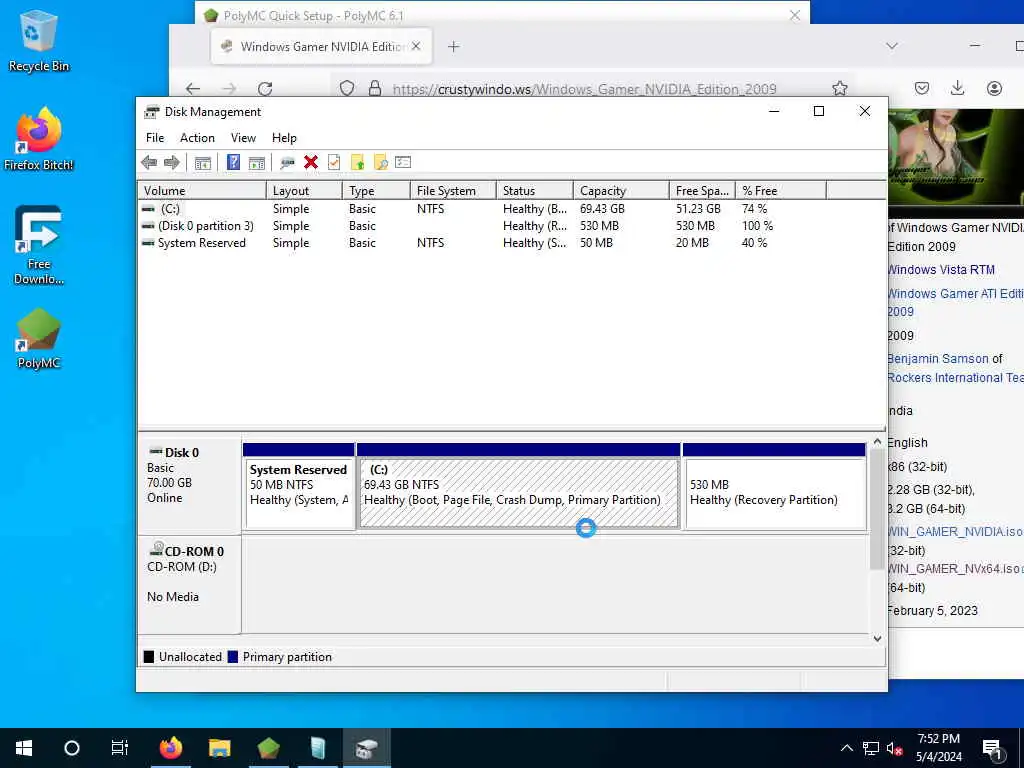The height and width of the screenshot is (768, 1024).
Task: Click the CD-ROM 0 label panel
Action: 189,584
